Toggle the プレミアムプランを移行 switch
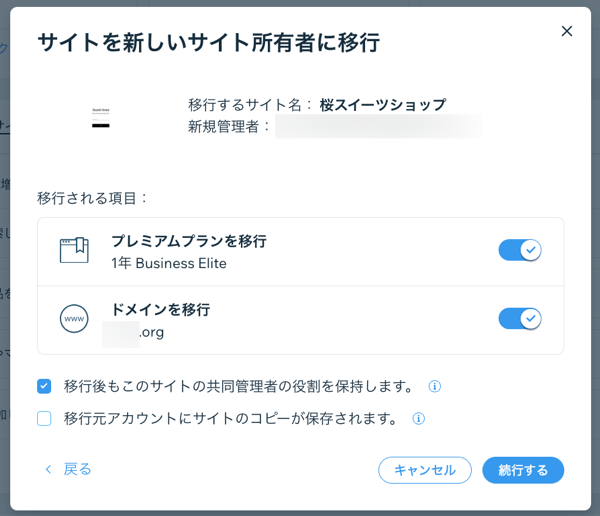 520,250
